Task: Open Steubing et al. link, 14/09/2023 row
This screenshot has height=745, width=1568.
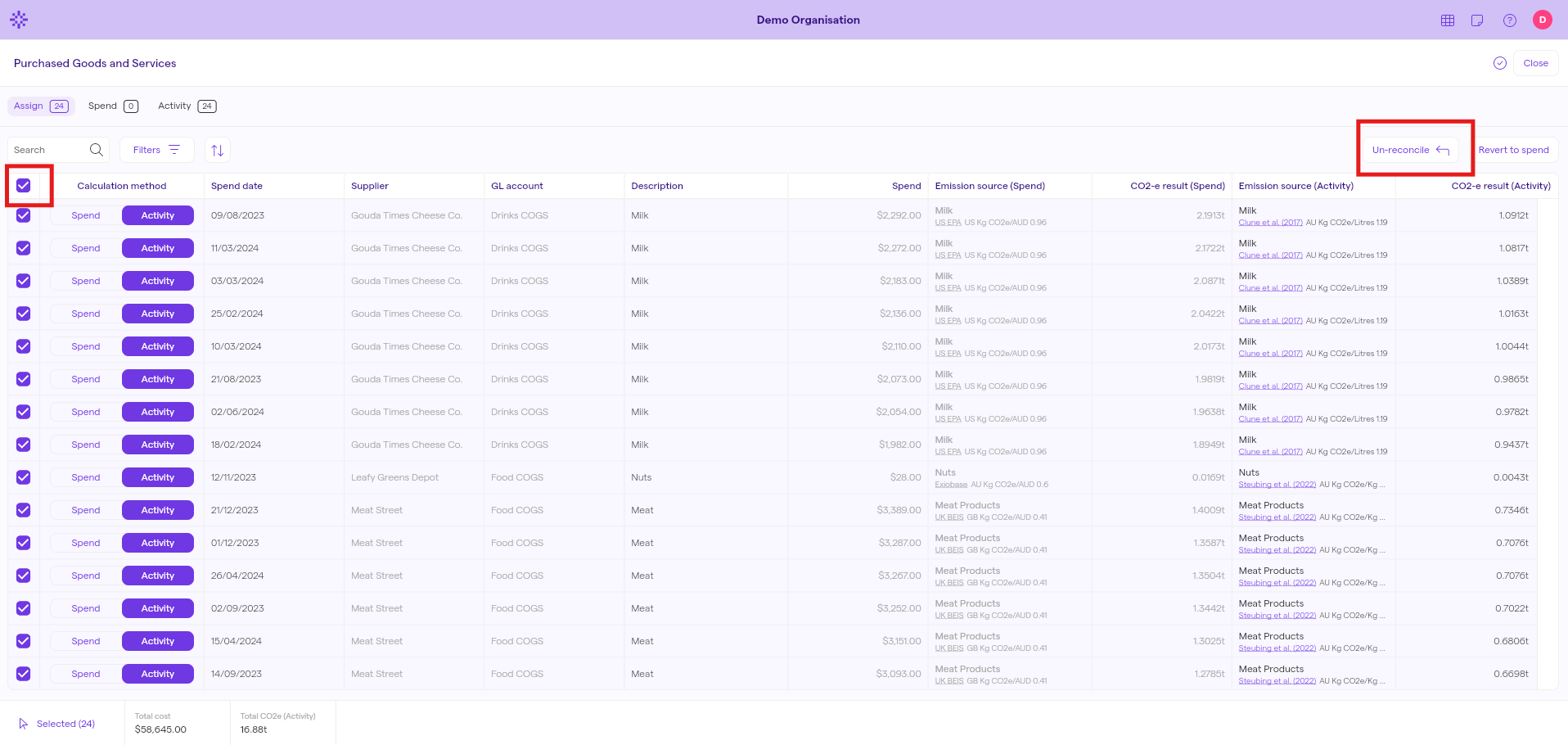Action: point(1277,681)
